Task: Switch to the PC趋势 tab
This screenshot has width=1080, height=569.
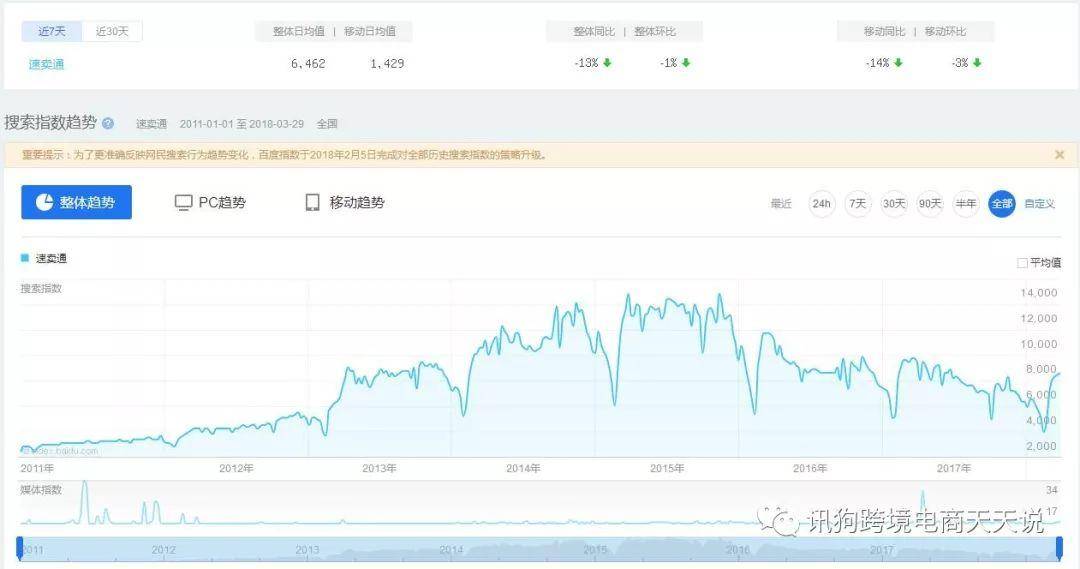Action: click(x=210, y=202)
